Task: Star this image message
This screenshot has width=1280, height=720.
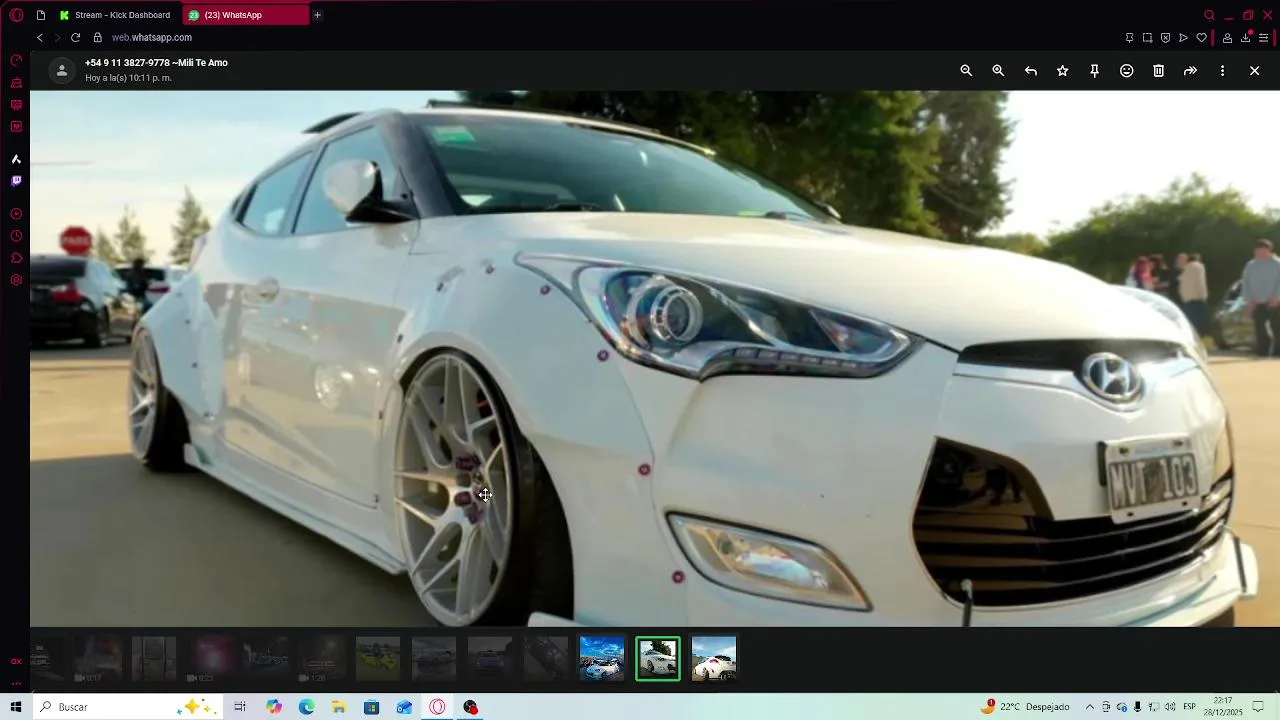Action: click(1062, 71)
